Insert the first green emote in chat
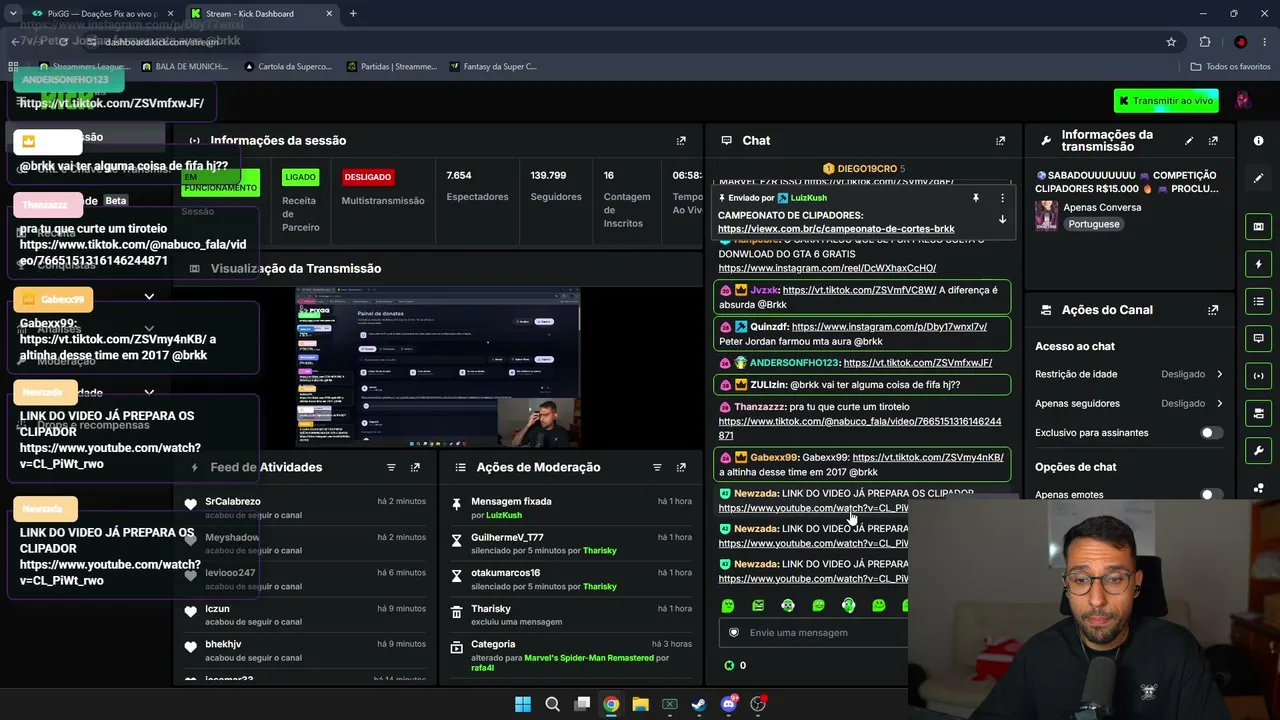This screenshot has height=720, width=1280. pyautogui.click(x=728, y=605)
